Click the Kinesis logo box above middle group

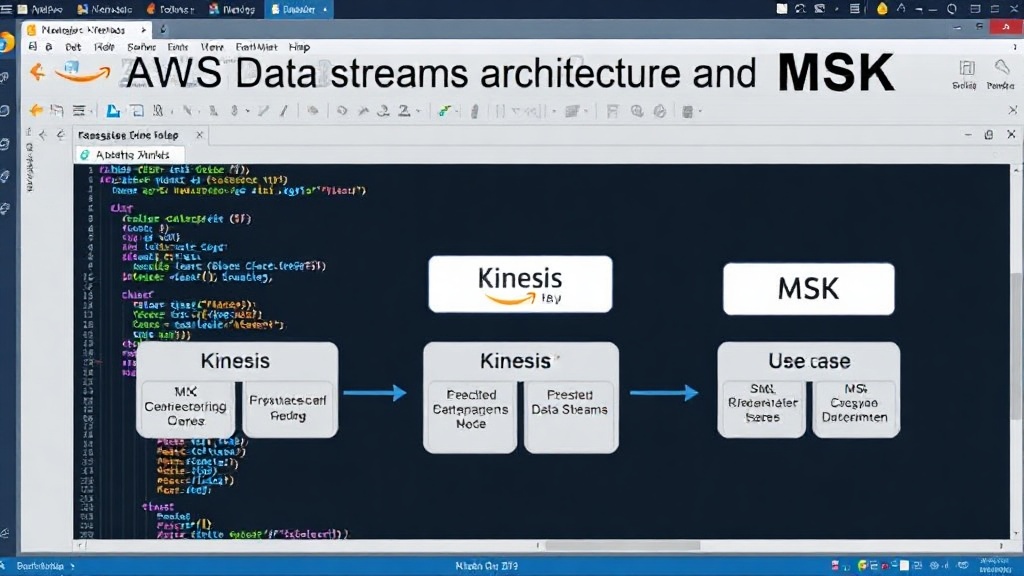click(x=520, y=284)
